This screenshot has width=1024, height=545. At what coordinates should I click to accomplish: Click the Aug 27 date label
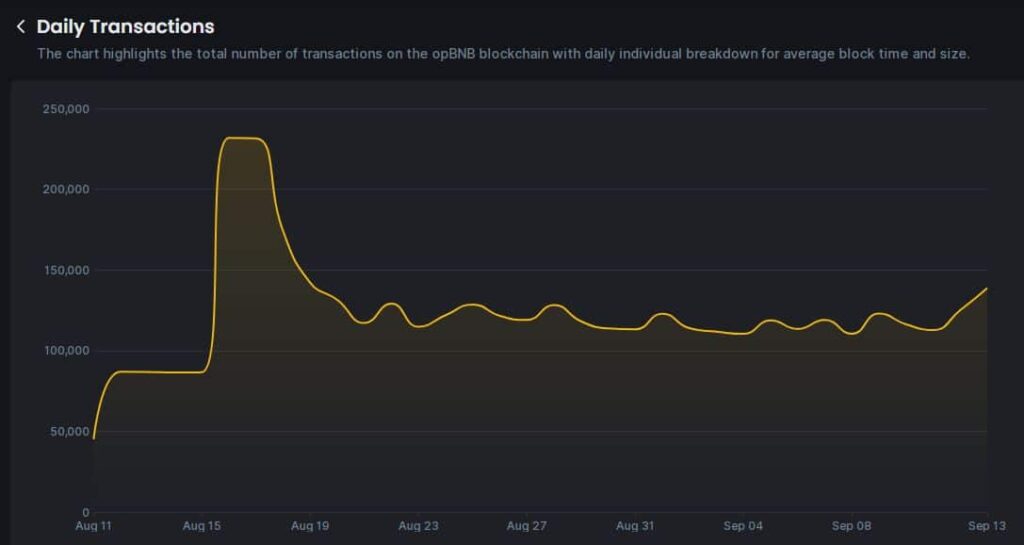526,525
